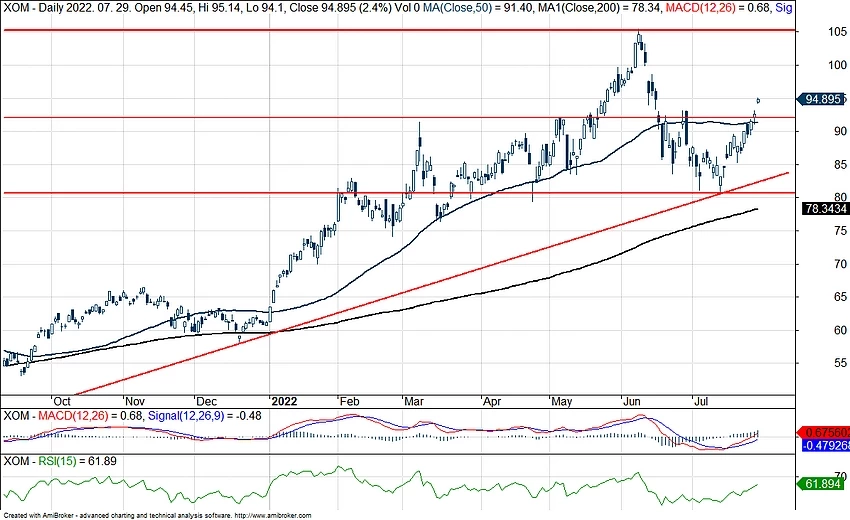Screen dimensions: 850x520
Task: Click the 'Jun' date axis label
Action: pyautogui.click(x=632, y=402)
